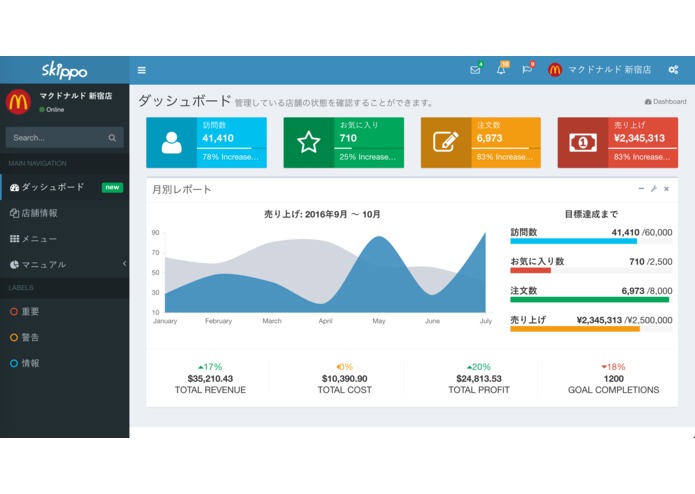The width and height of the screenshot is (695, 494).
Task: Click the 注文数 green progress bar
Action: 591,300
